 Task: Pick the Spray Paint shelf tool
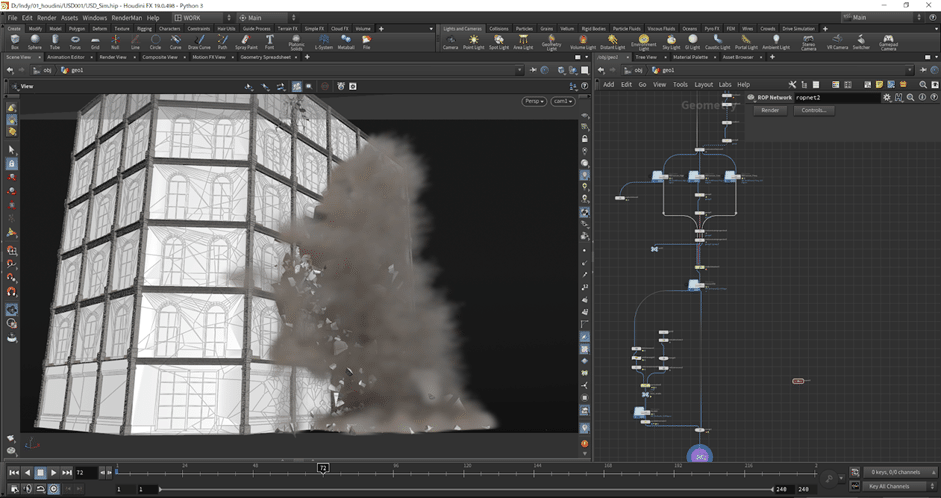[x=245, y=41]
